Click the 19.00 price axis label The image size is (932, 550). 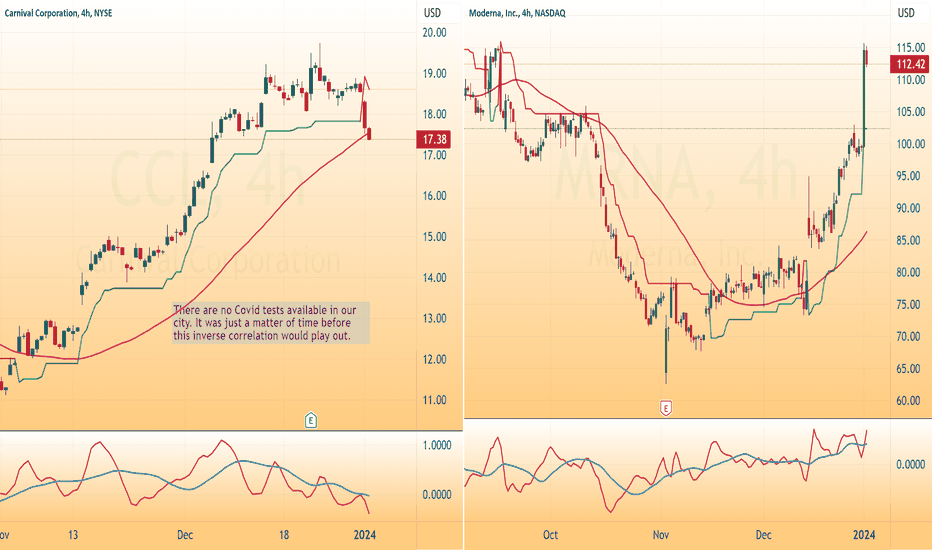[434, 74]
